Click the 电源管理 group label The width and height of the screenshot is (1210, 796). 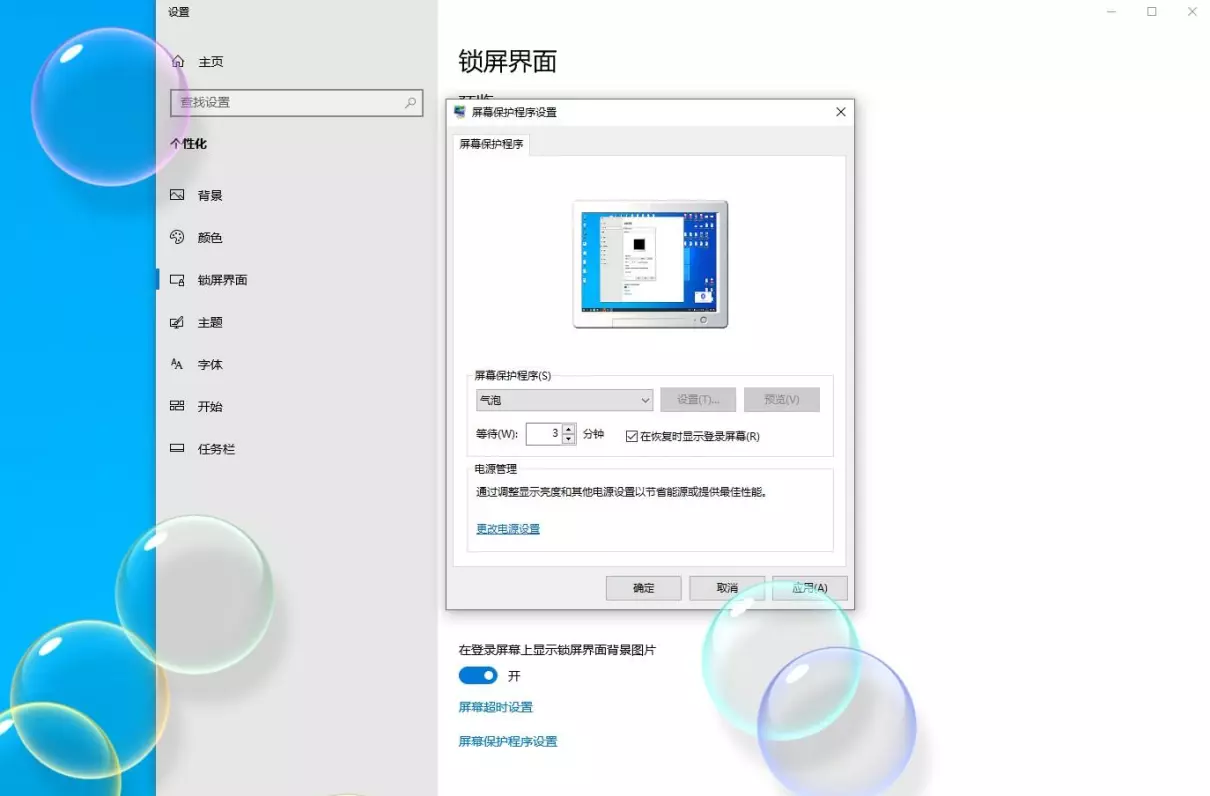(x=495, y=468)
